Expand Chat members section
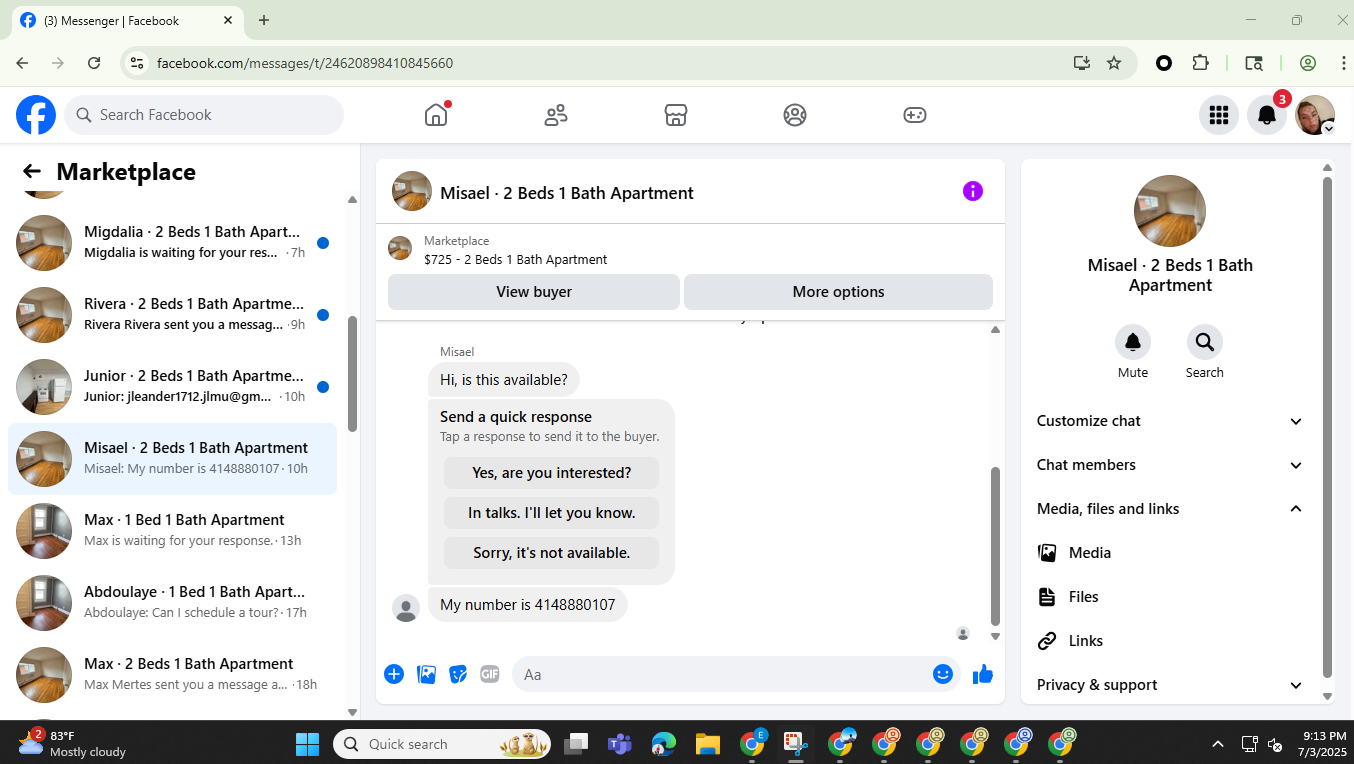 [x=1170, y=465]
